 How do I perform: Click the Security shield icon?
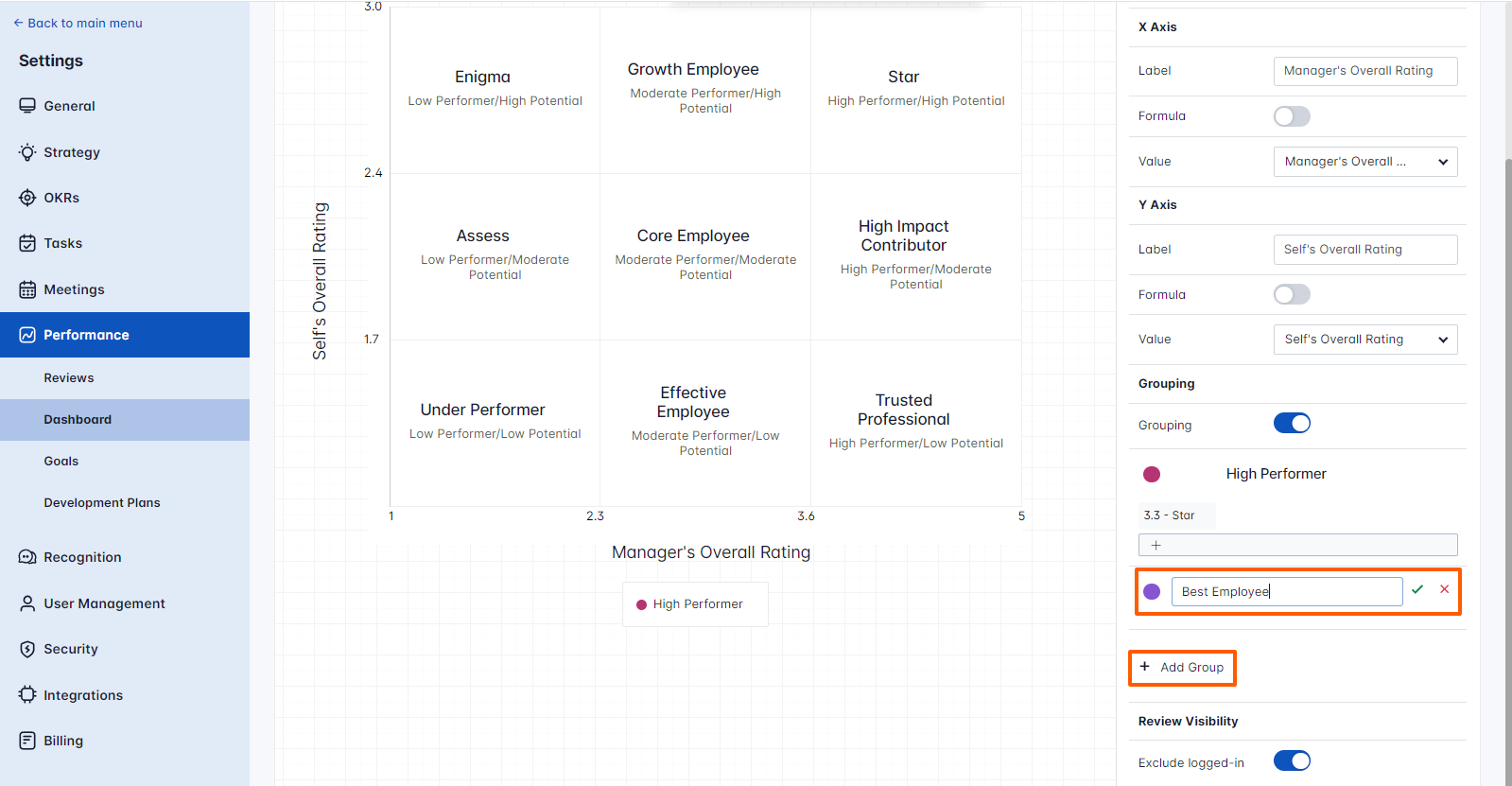pos(27,649)
